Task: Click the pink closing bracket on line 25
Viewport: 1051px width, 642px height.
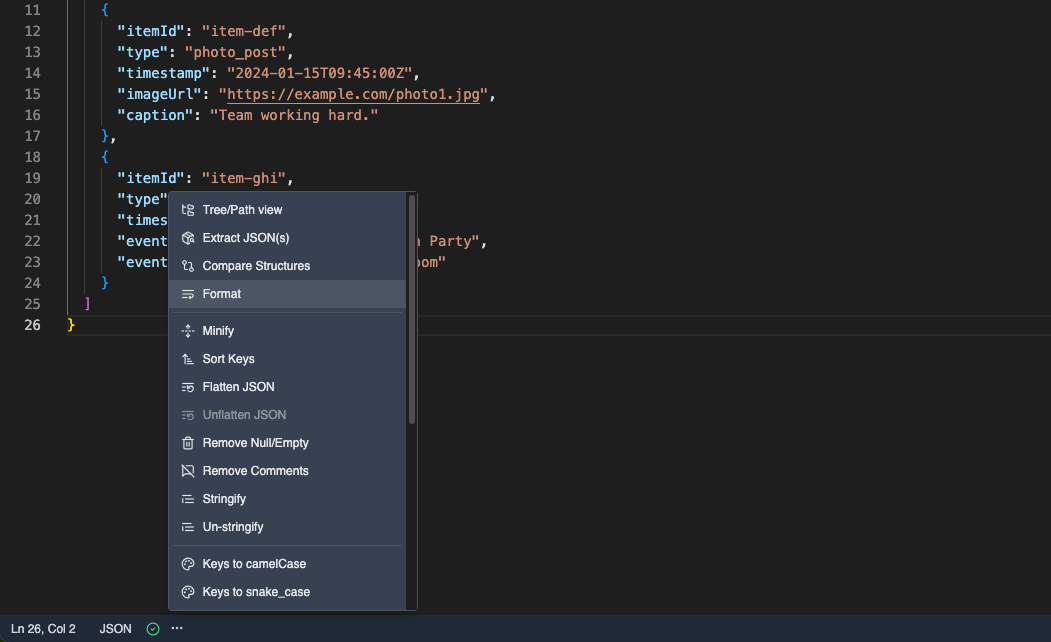Action: (x=88, y=304)
